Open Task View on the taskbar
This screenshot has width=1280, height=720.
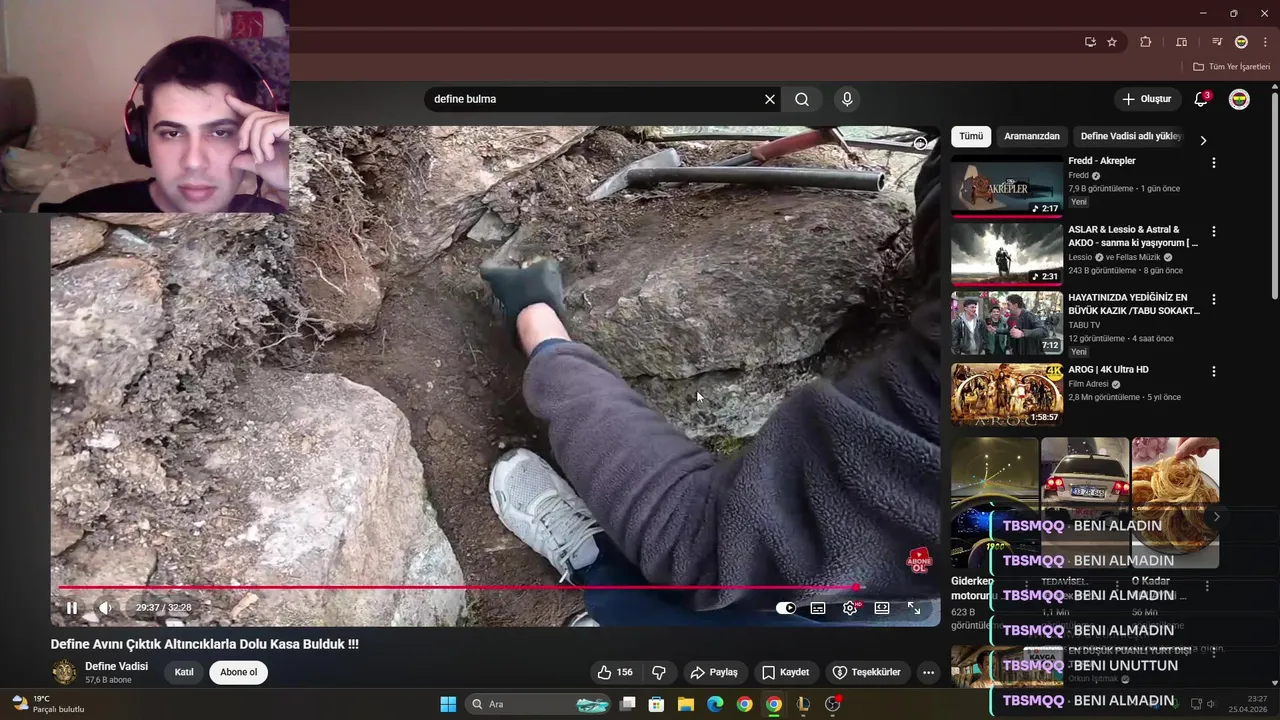(x=627, y=704)
